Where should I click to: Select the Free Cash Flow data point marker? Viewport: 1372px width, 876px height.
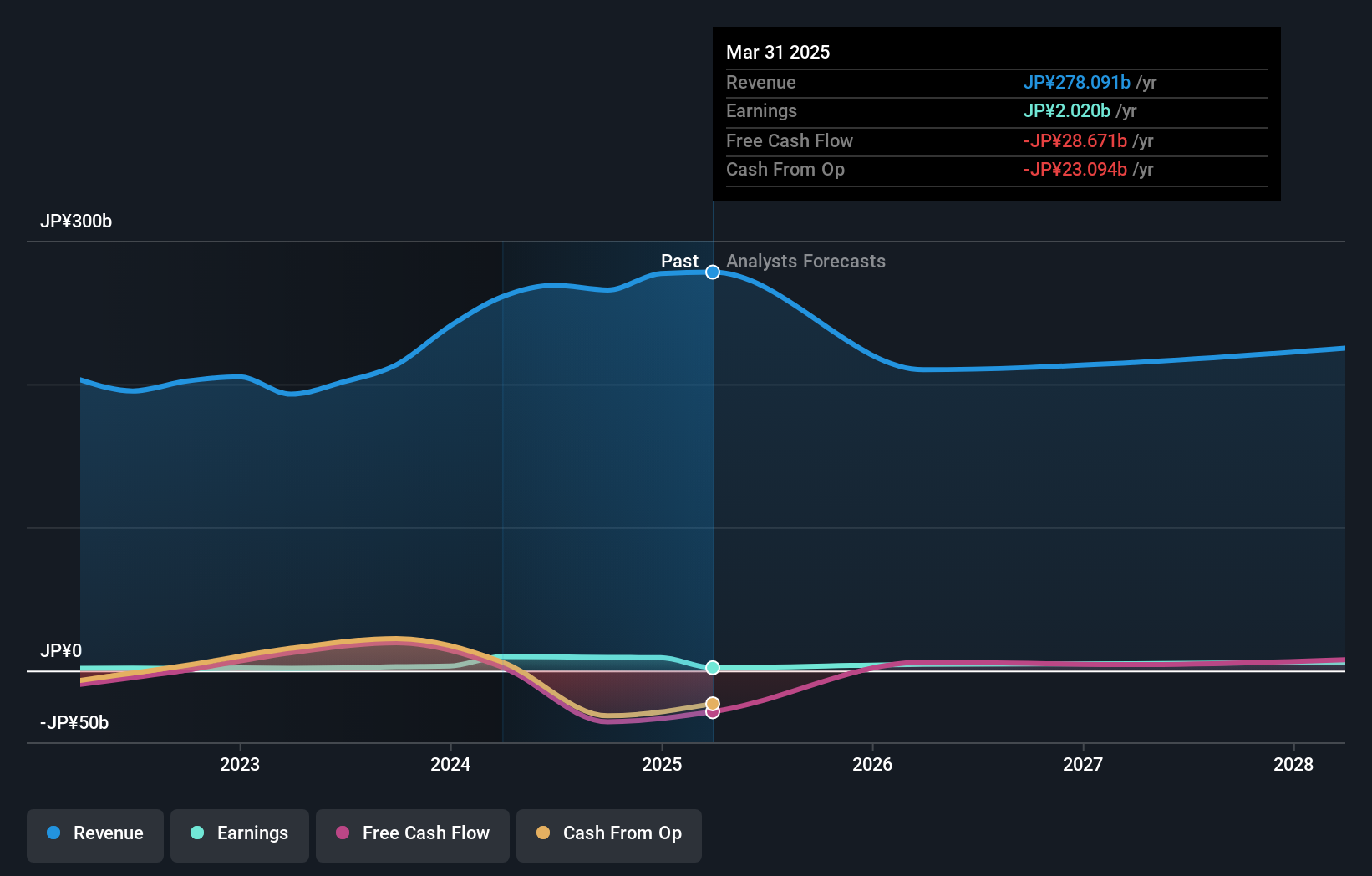coord(713,712)
